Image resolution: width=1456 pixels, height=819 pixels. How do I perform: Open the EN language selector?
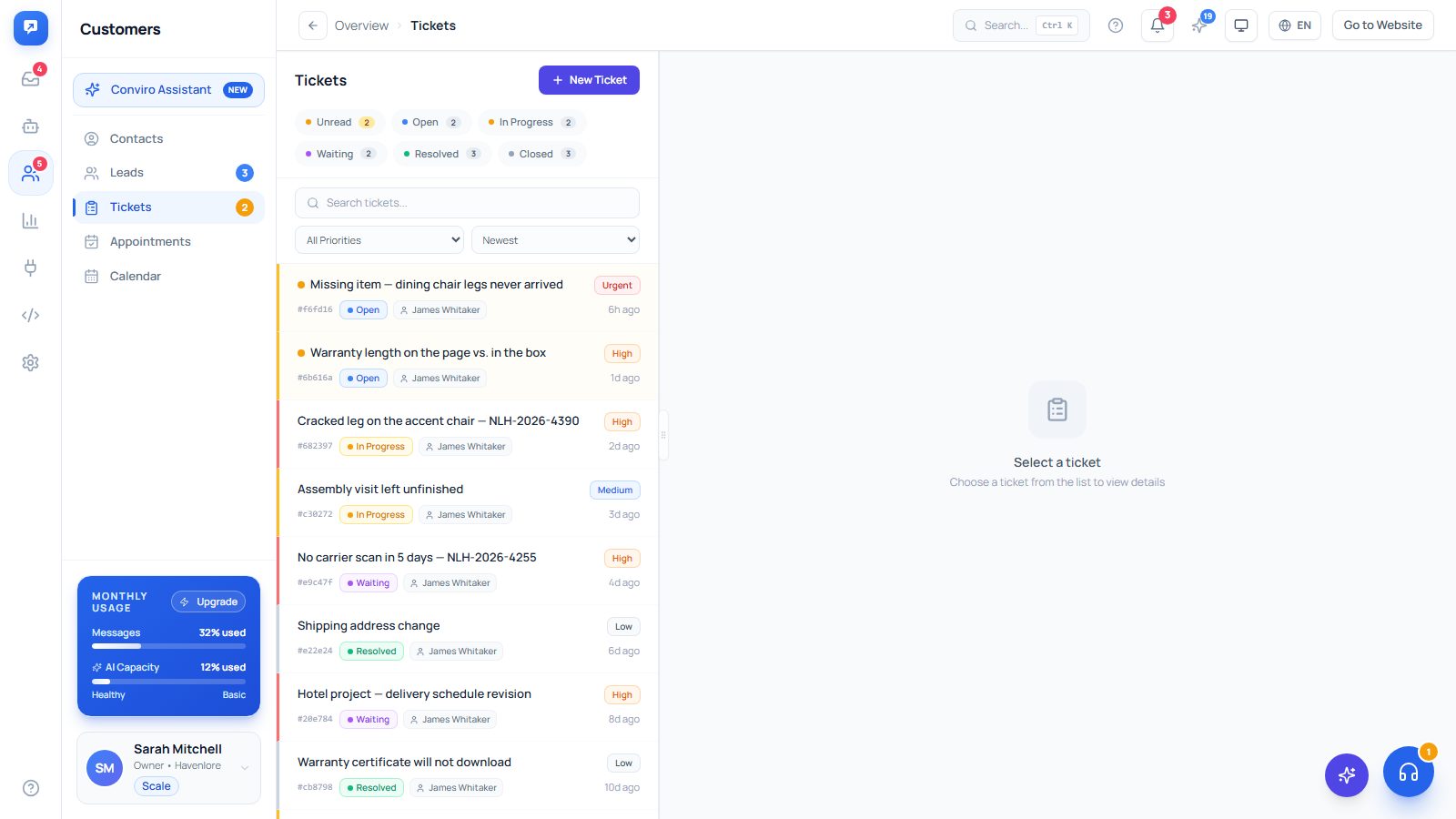point(1294,25)
